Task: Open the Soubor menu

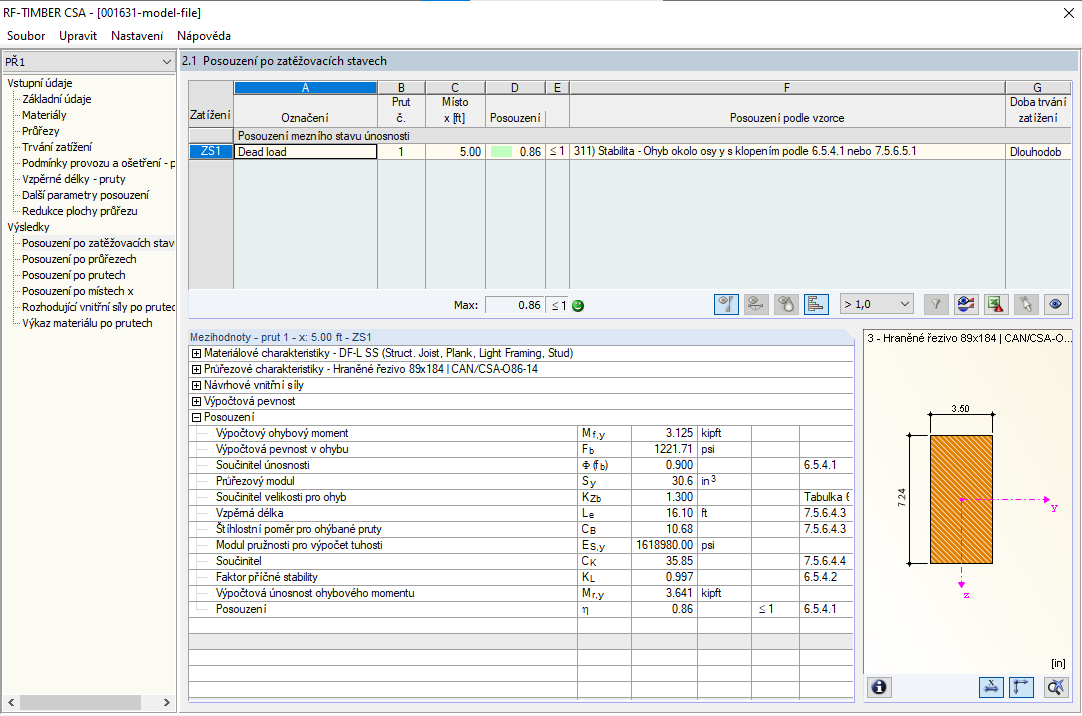Action: tap(26, 36)
